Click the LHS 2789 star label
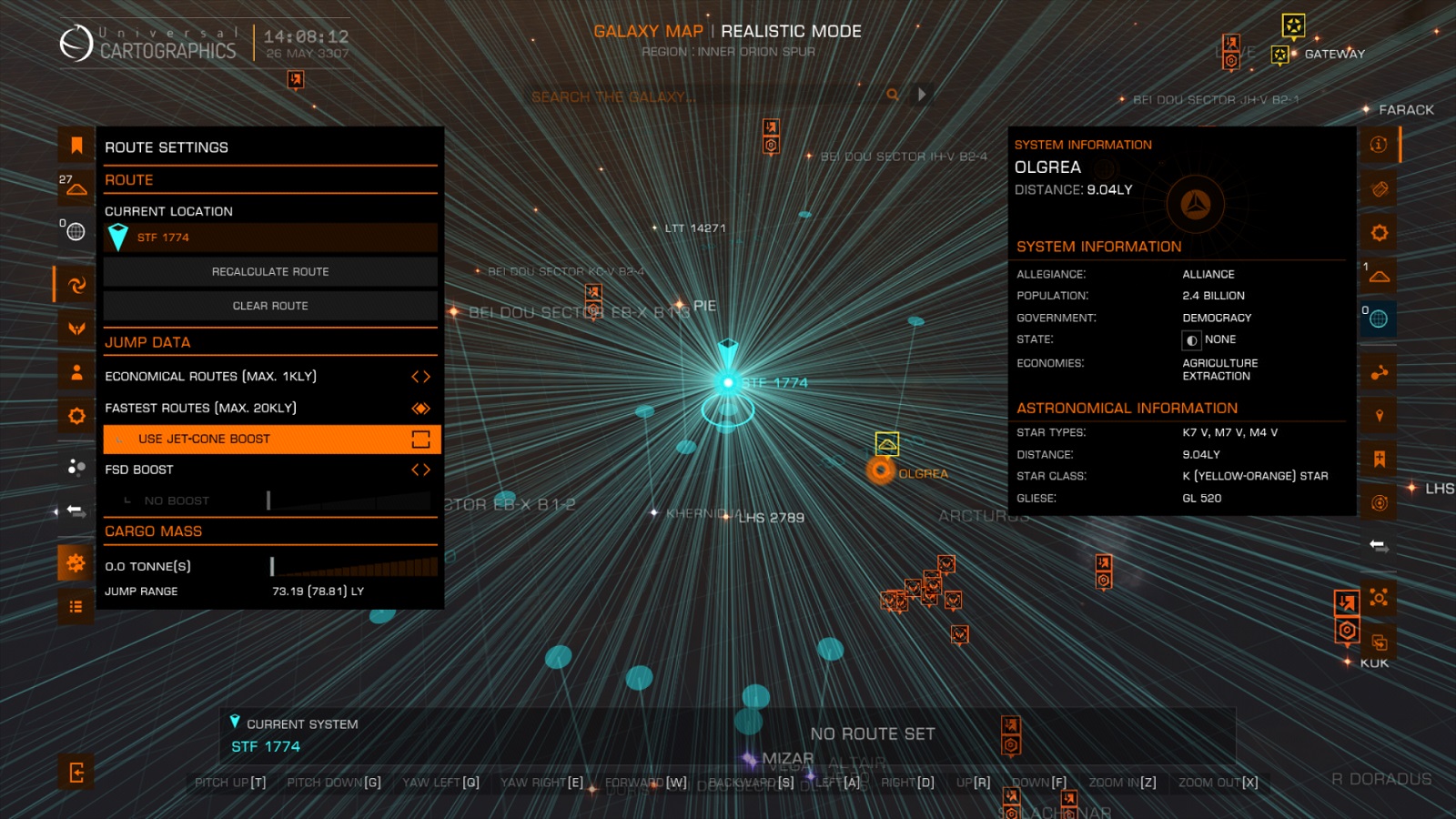The image size is (1456, 819). coord(772,518)
